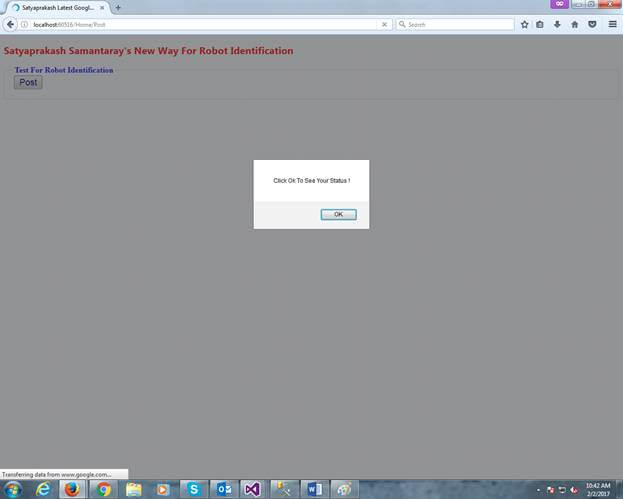Click the Action Center flag tray icon
623x499 pixels.
click(550, 490)
